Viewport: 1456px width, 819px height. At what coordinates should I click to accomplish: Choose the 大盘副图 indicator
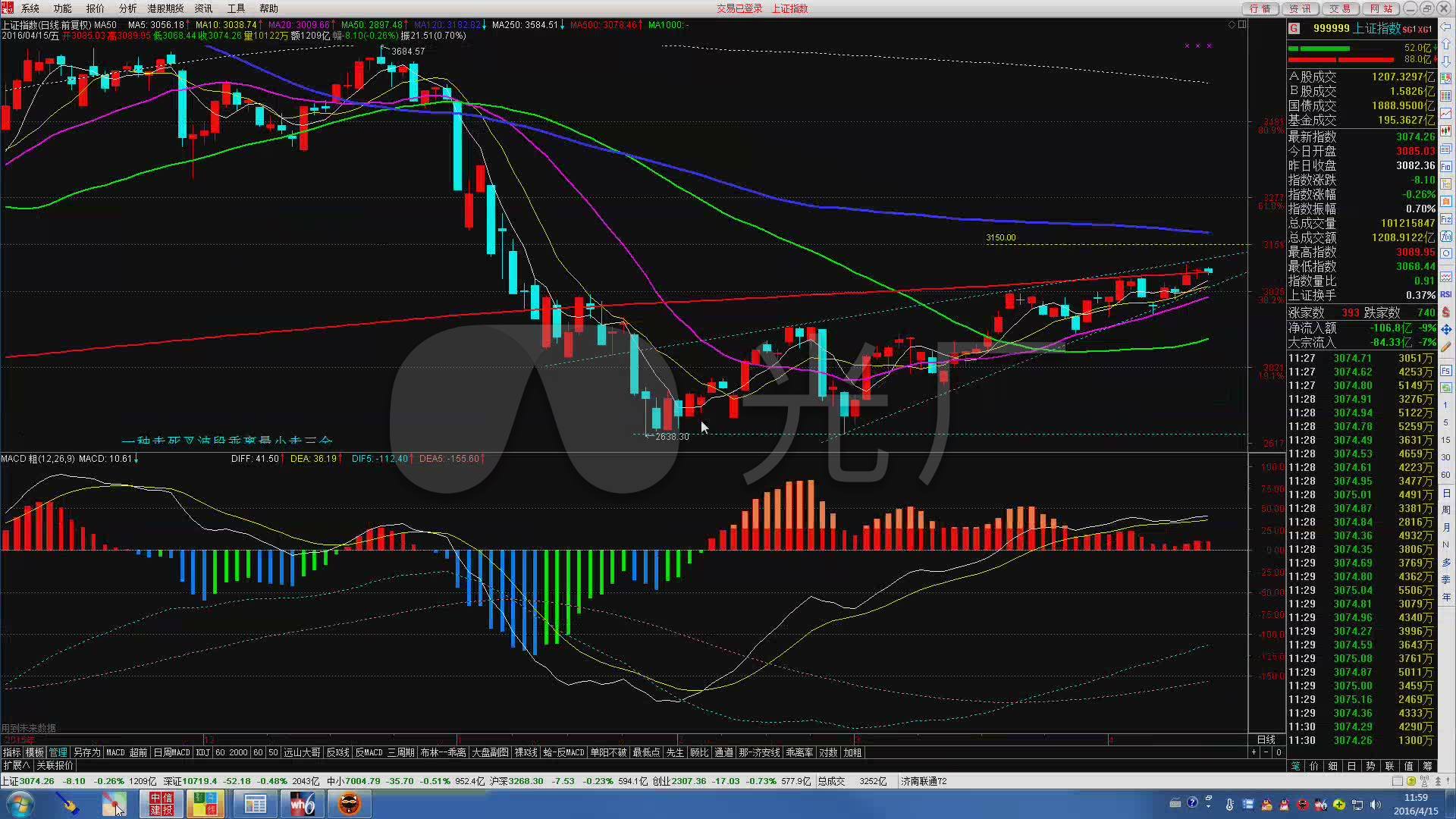click(490, 752)
